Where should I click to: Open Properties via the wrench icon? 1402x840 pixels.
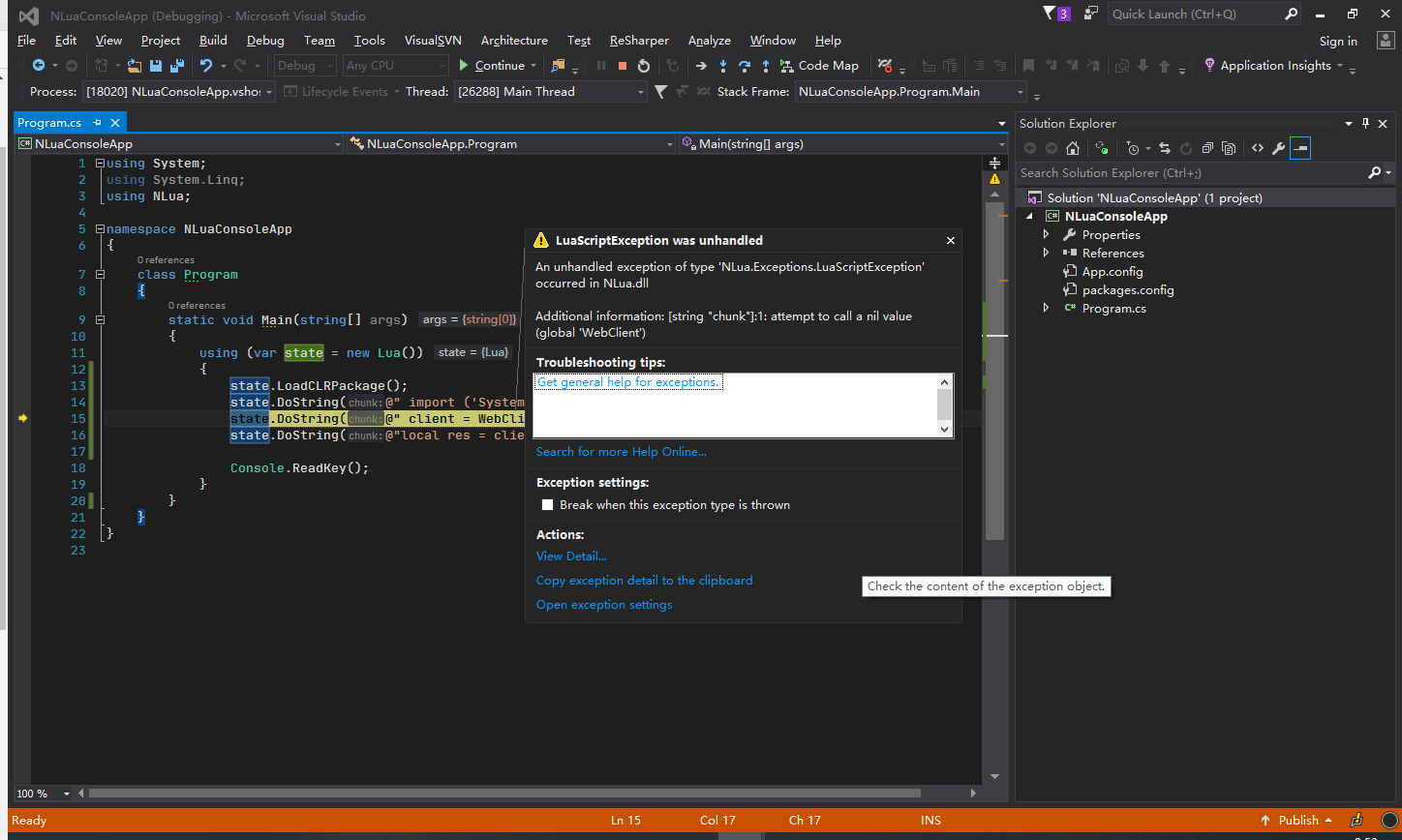(x=1278, y=148)
